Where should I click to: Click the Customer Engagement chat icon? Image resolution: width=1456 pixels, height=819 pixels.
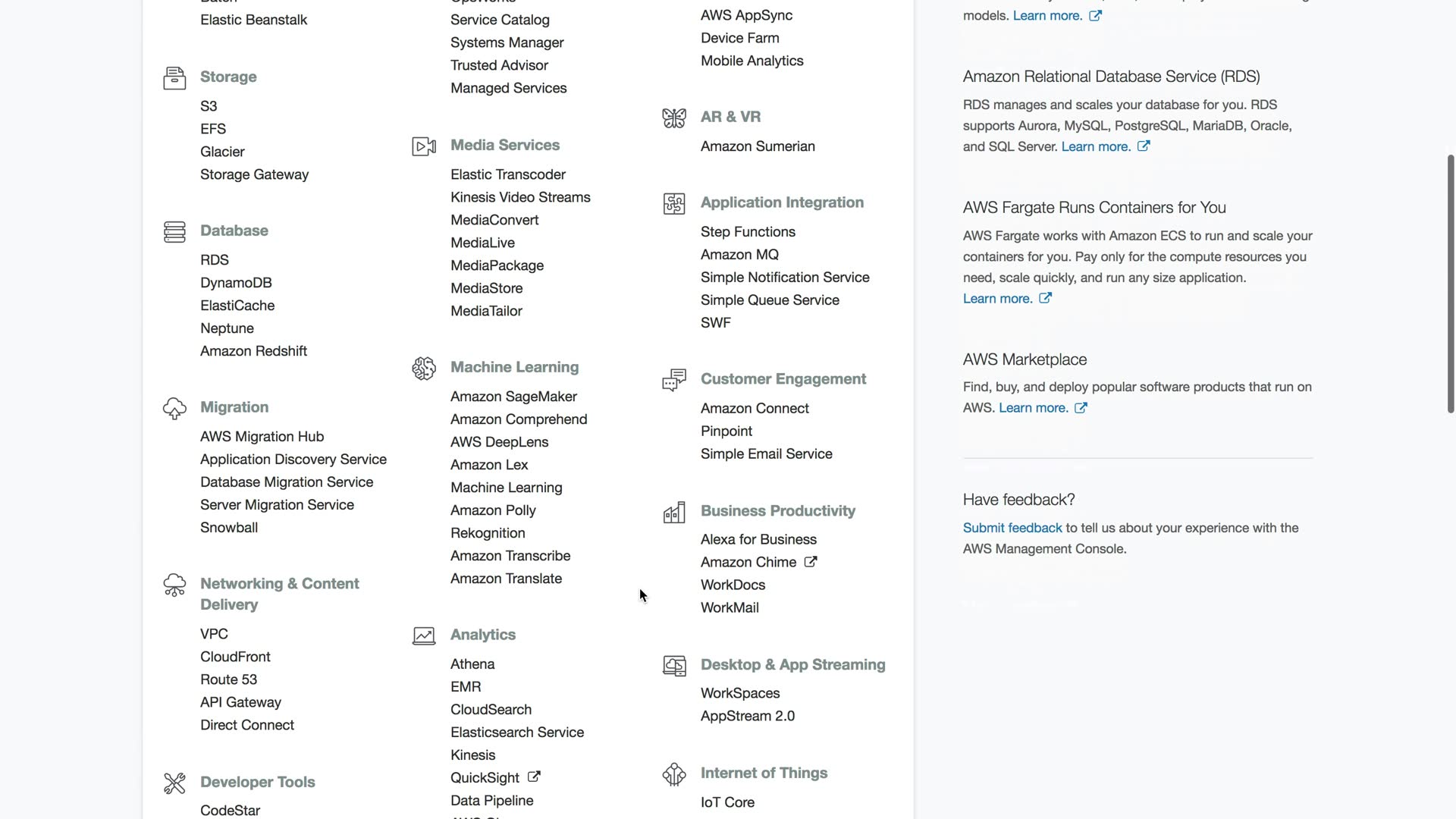pos(674,380)
